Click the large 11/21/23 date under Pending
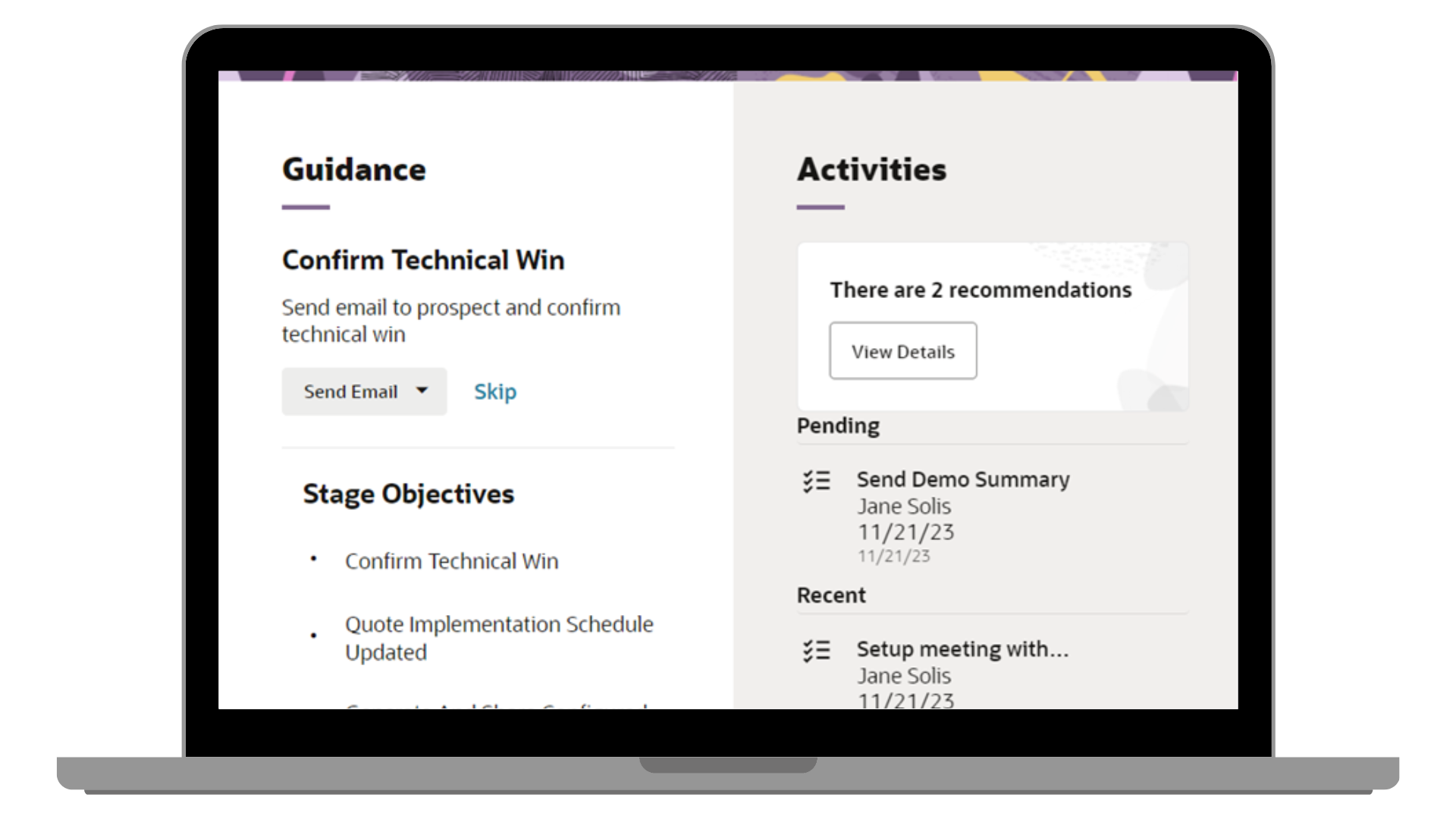 [906, 532]
